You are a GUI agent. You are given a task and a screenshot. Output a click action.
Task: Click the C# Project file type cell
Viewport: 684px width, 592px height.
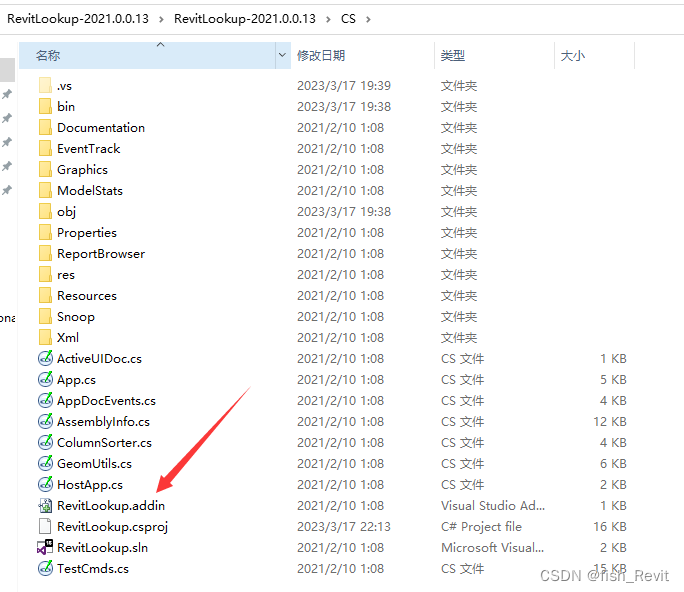[x=481, y=526]
